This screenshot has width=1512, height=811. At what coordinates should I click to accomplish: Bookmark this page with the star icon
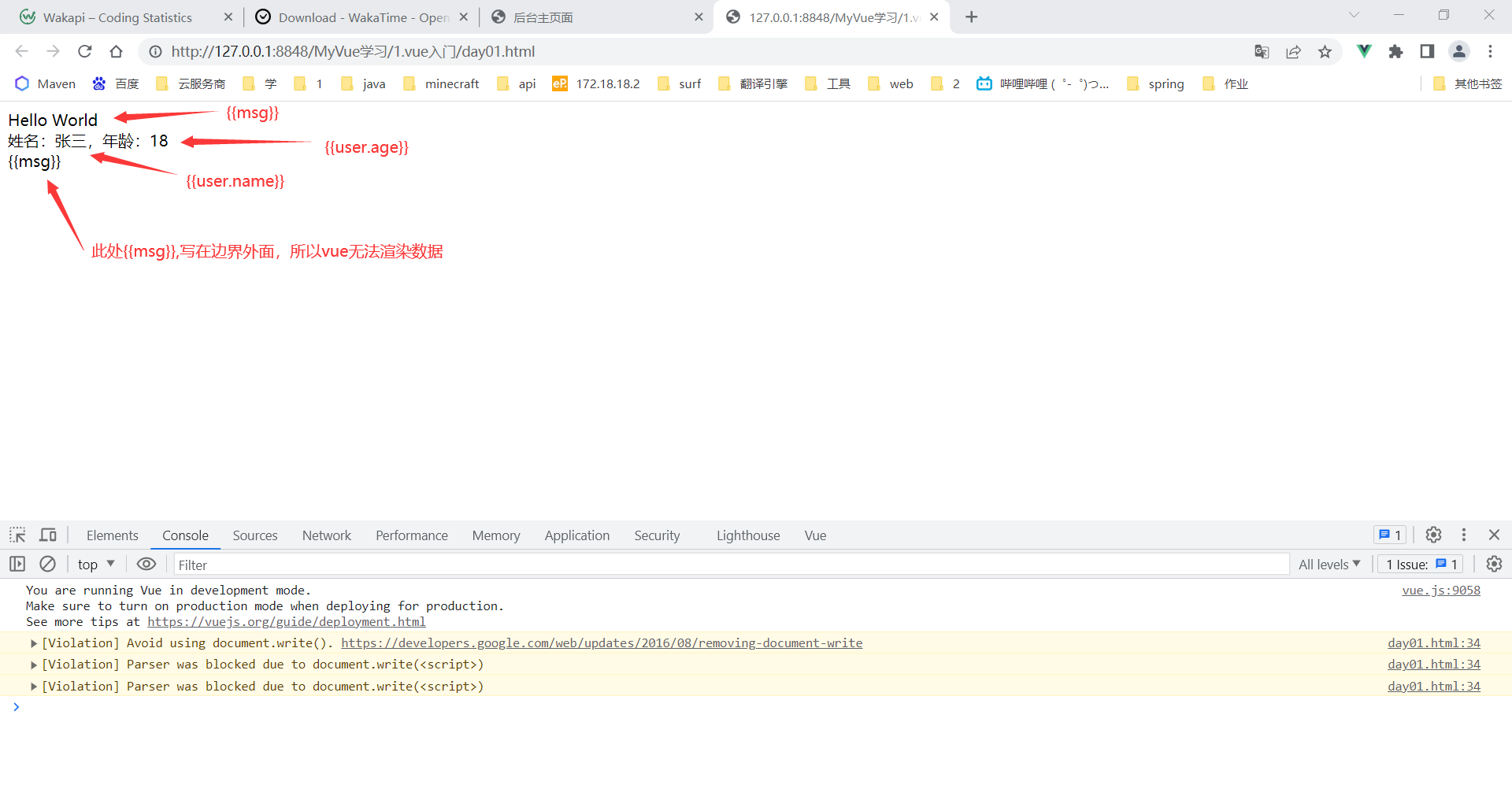1325,51
